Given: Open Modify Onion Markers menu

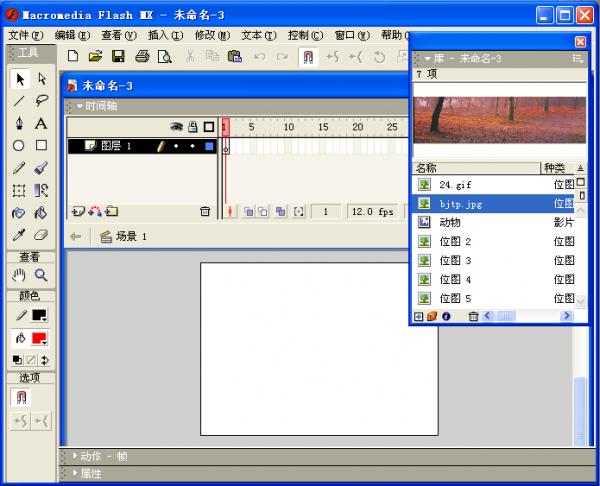Looking at the screenshot, I should point(298,212).
